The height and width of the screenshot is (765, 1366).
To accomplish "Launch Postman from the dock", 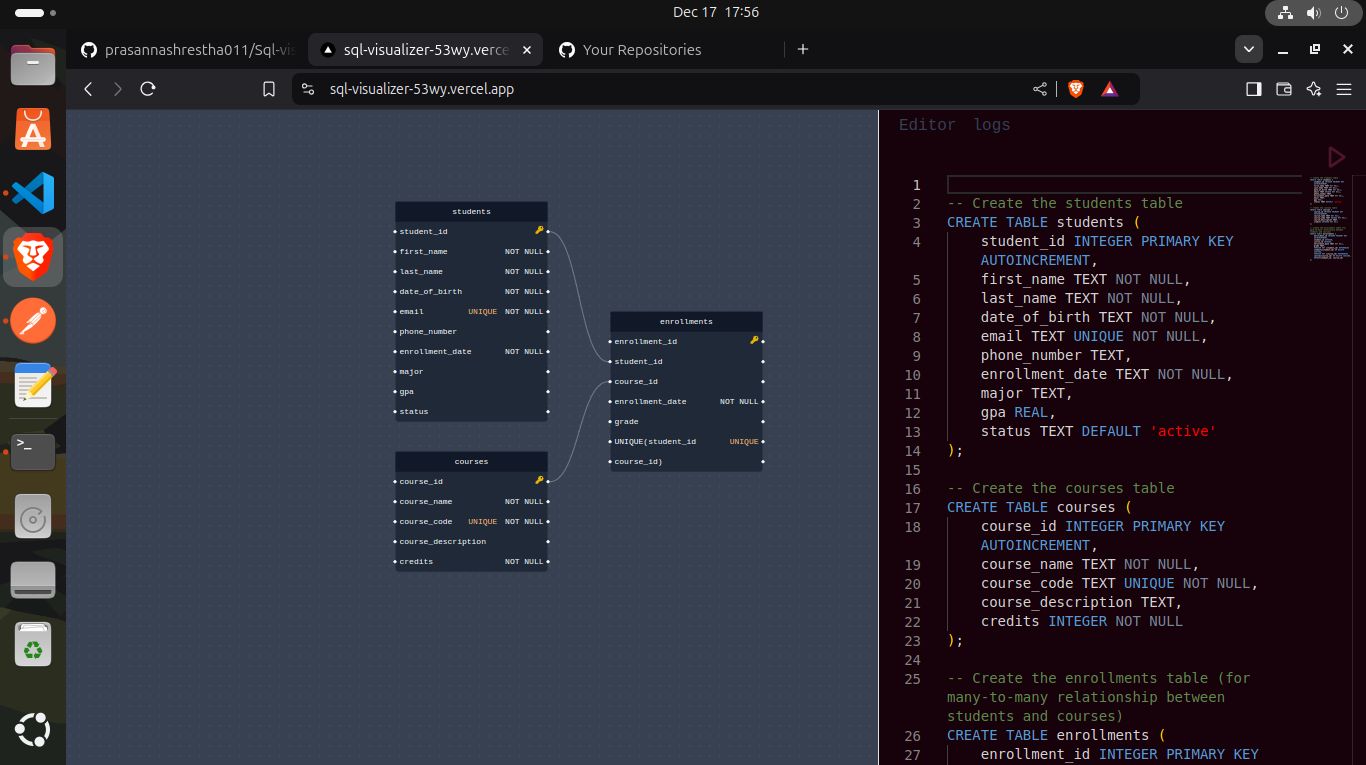I will (33, 321).
